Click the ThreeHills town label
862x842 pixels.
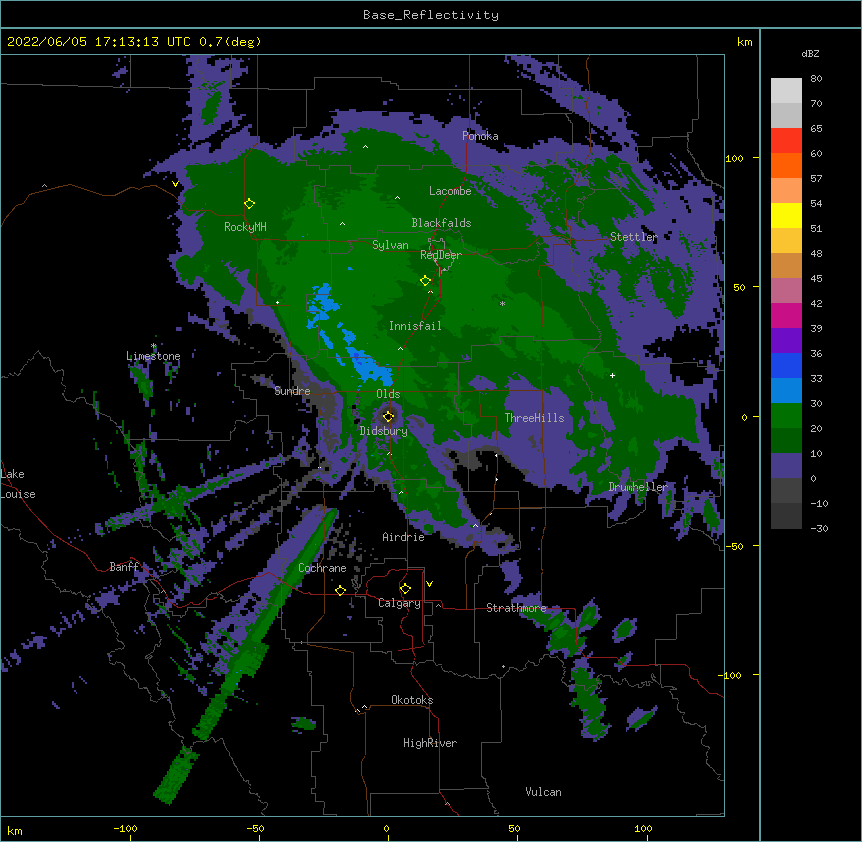534,418
